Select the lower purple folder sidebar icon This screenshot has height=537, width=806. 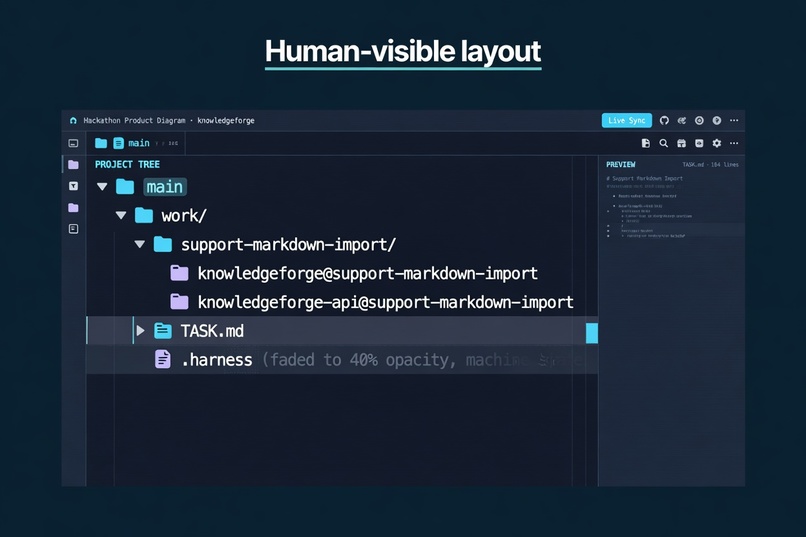(x=74, y=208)
